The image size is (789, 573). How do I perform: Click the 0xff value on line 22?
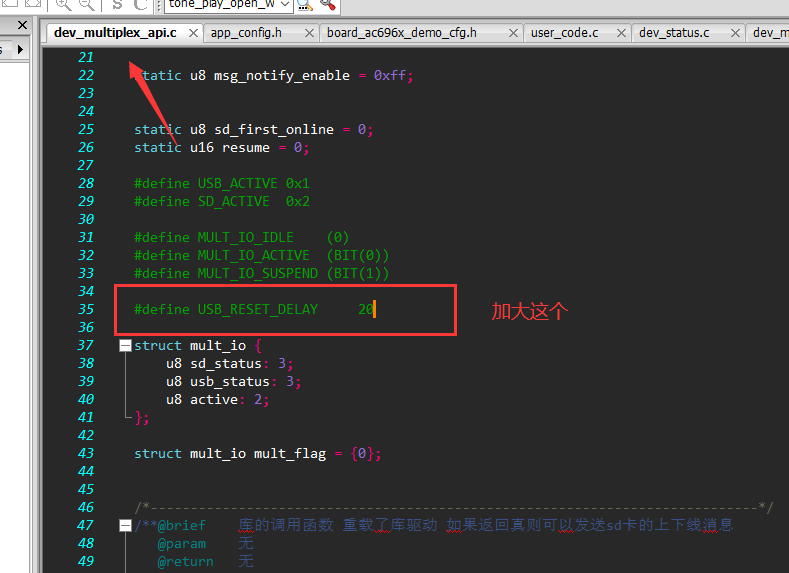point(390,75)
